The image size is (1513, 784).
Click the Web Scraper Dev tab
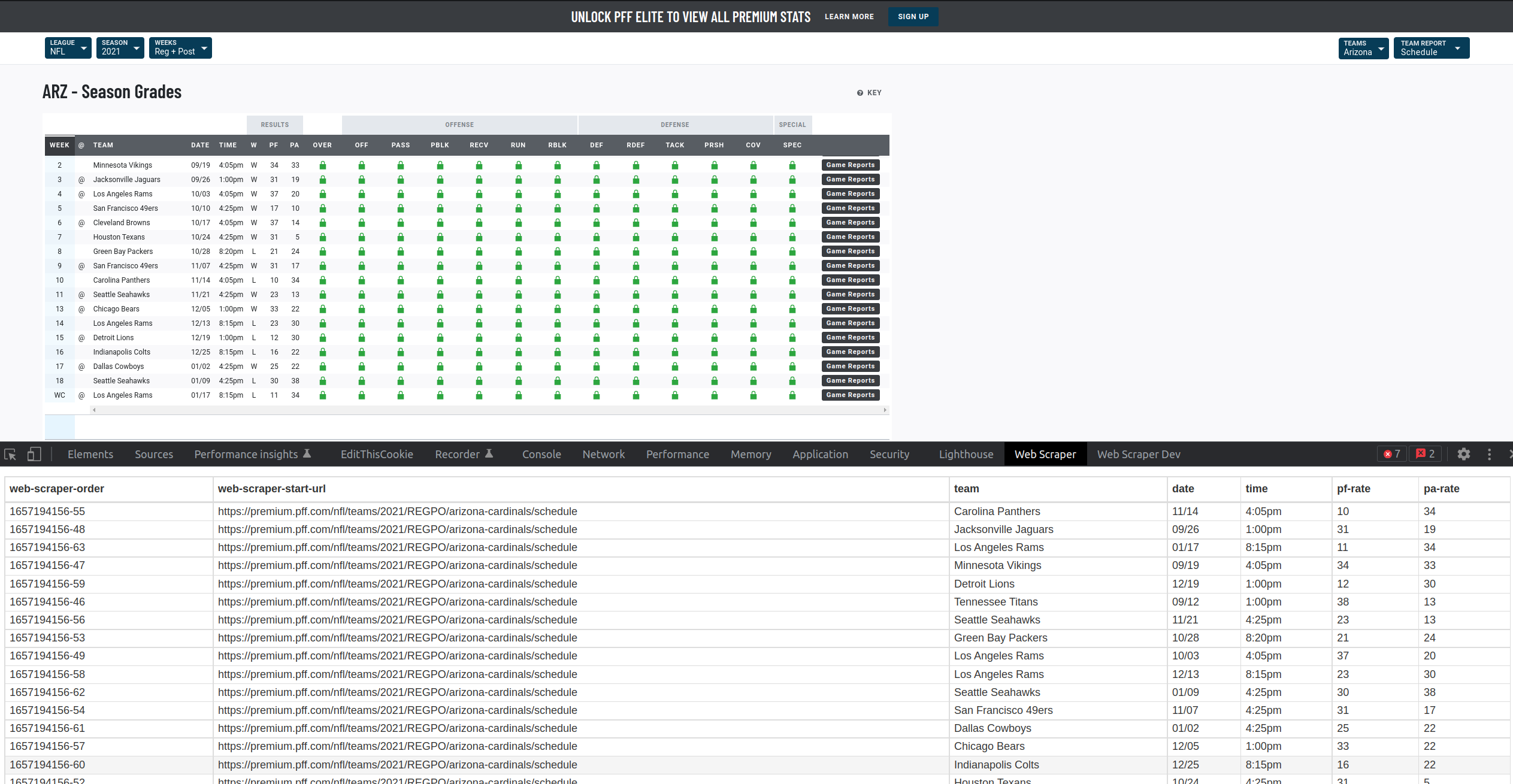1139,454
